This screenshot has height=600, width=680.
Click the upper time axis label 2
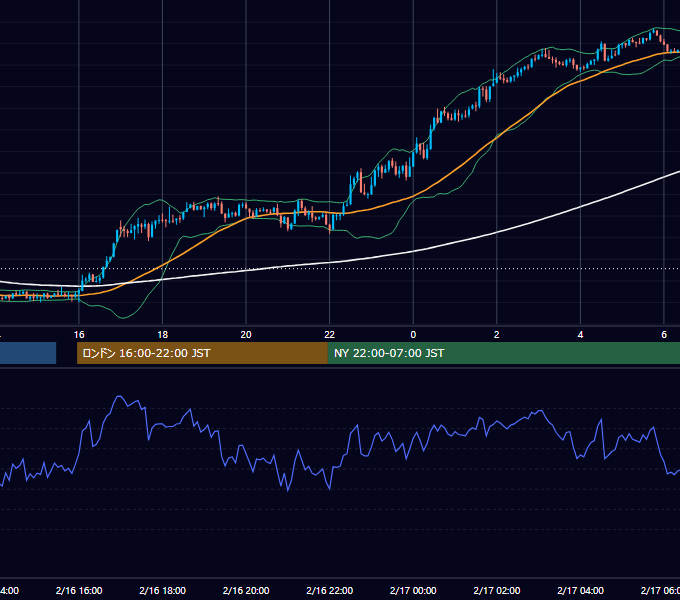(497, 335)
